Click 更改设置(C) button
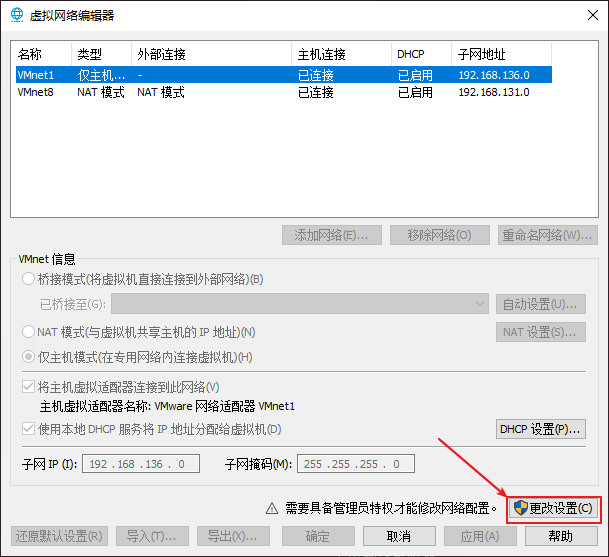The width and height of the screenshot is (609, 557). [554, 508]
